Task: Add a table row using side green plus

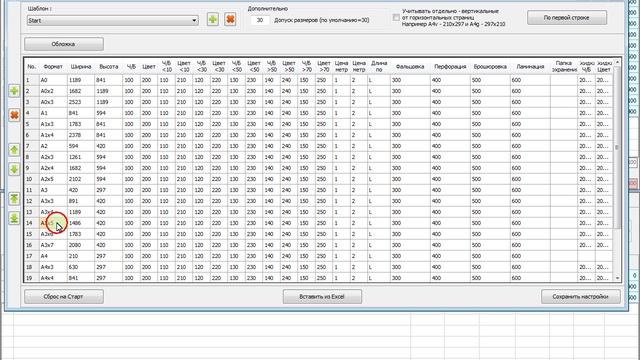Action: [14, 91]
